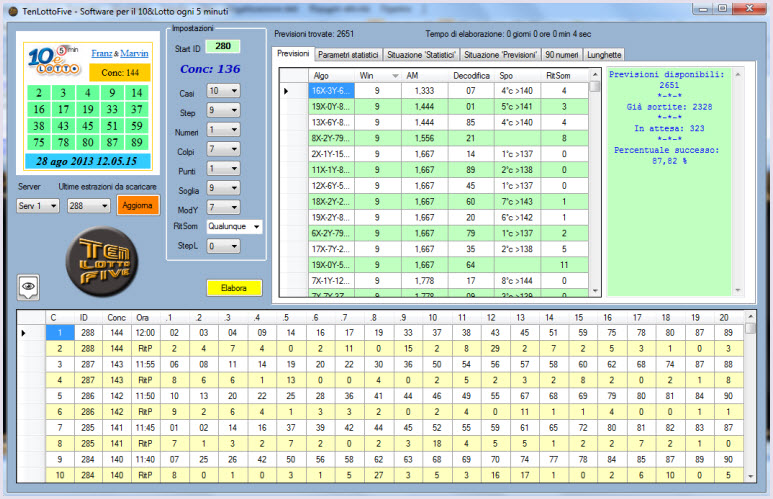Open the Ultime estrazioni 288 dropdown

click(x=88, y=206)
